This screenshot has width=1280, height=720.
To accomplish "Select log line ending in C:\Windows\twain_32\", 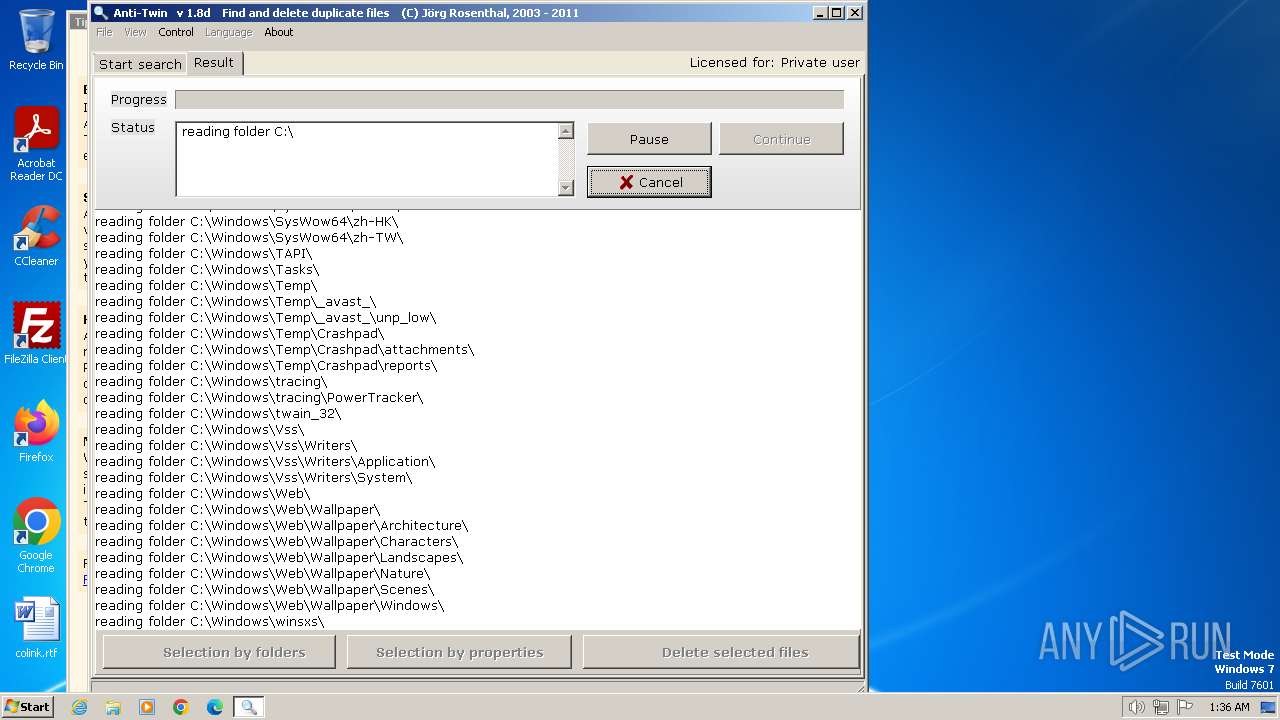I will (x=218, y=413).
